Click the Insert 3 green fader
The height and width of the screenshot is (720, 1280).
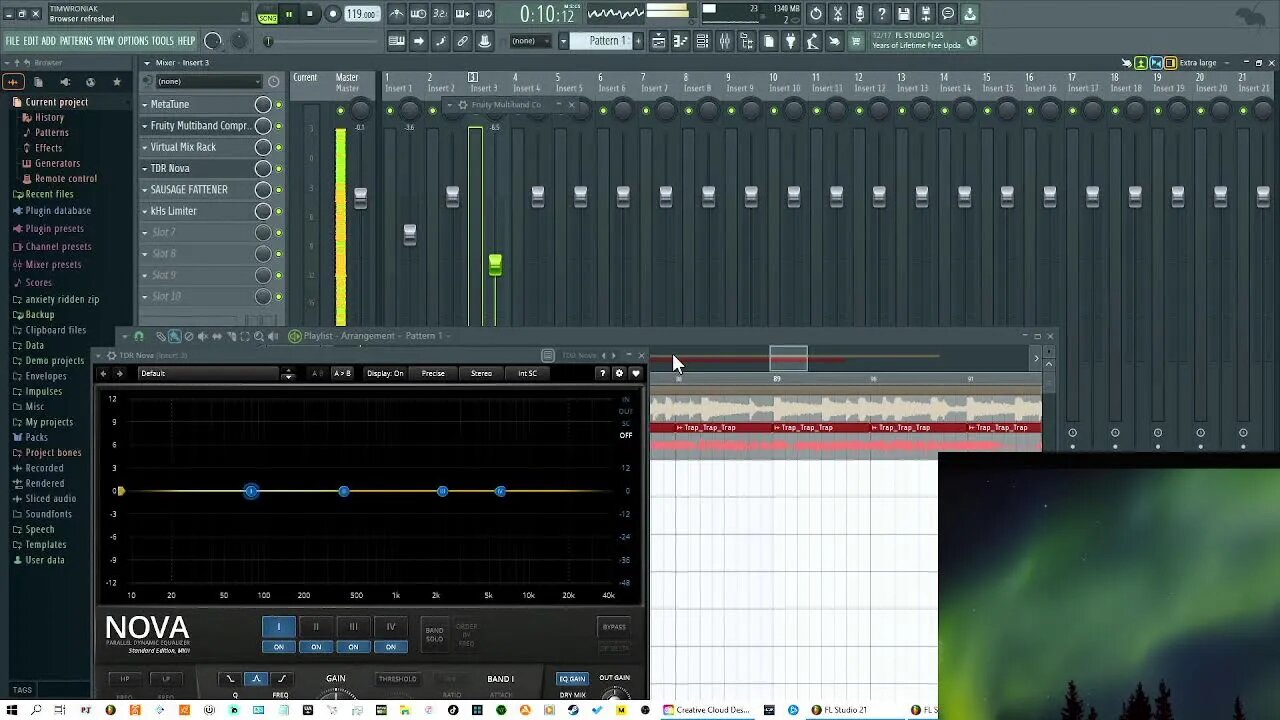[495, 265]
